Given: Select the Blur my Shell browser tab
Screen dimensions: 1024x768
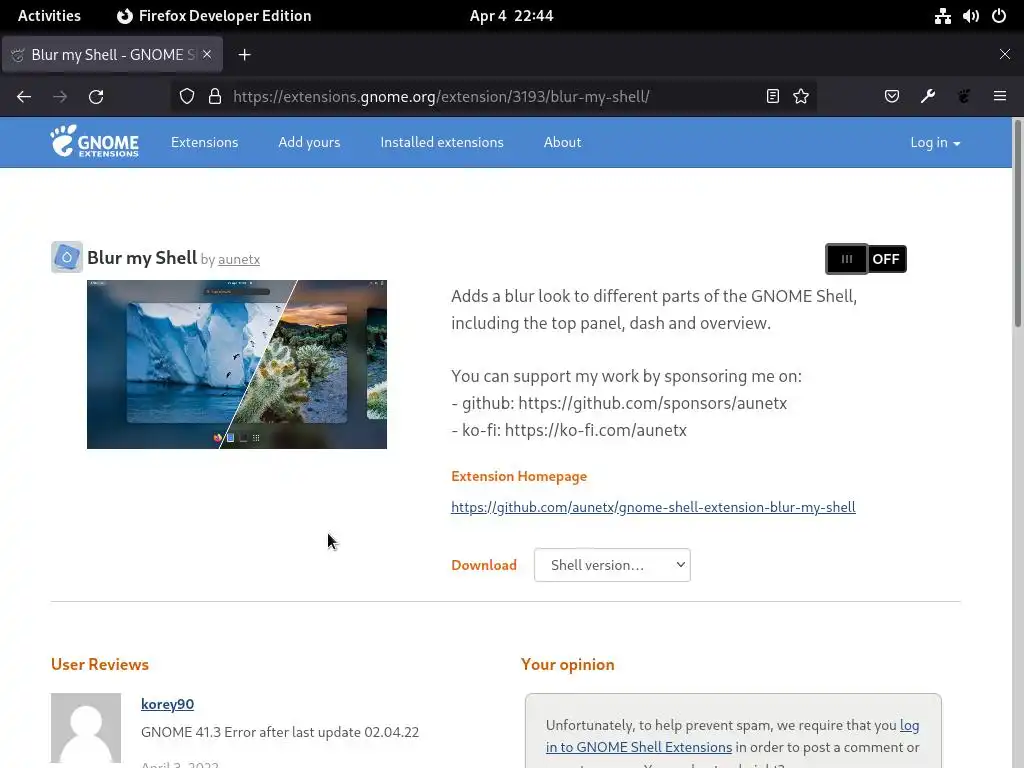Looking at the screenshot, I should (x=112, y=55).
